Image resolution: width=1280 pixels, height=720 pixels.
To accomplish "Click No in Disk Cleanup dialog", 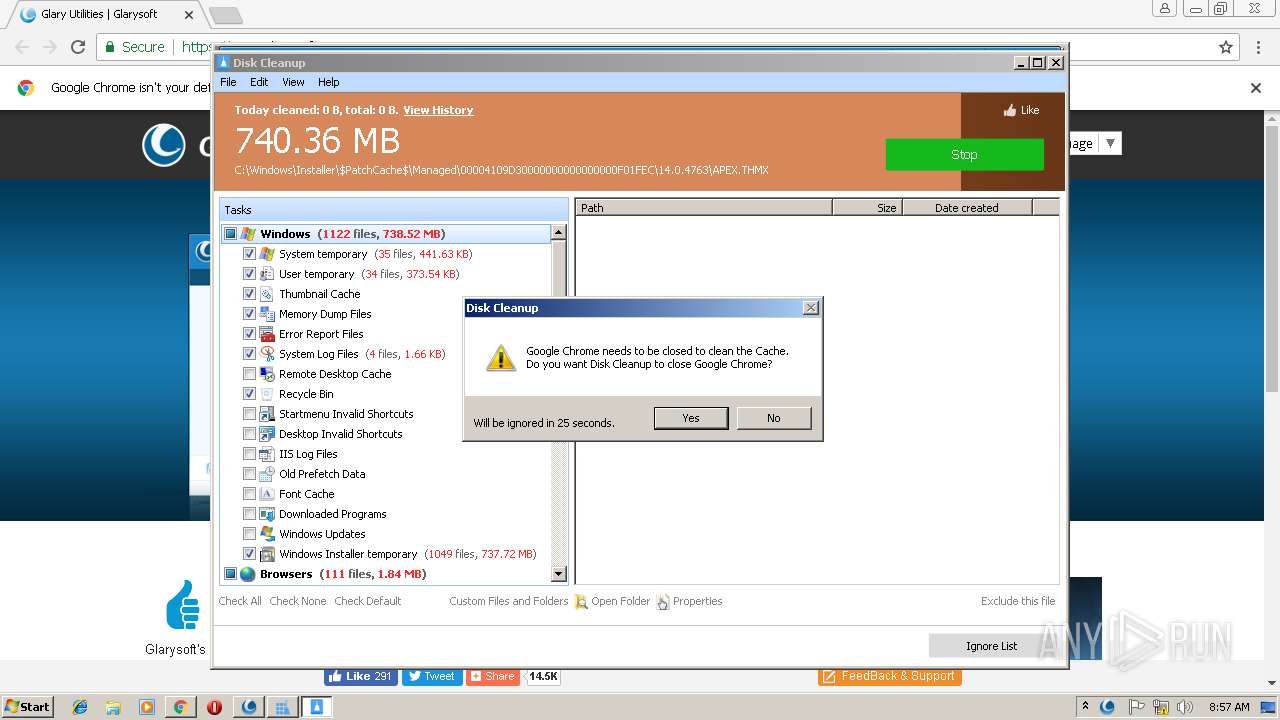I will tap(774, 418).
